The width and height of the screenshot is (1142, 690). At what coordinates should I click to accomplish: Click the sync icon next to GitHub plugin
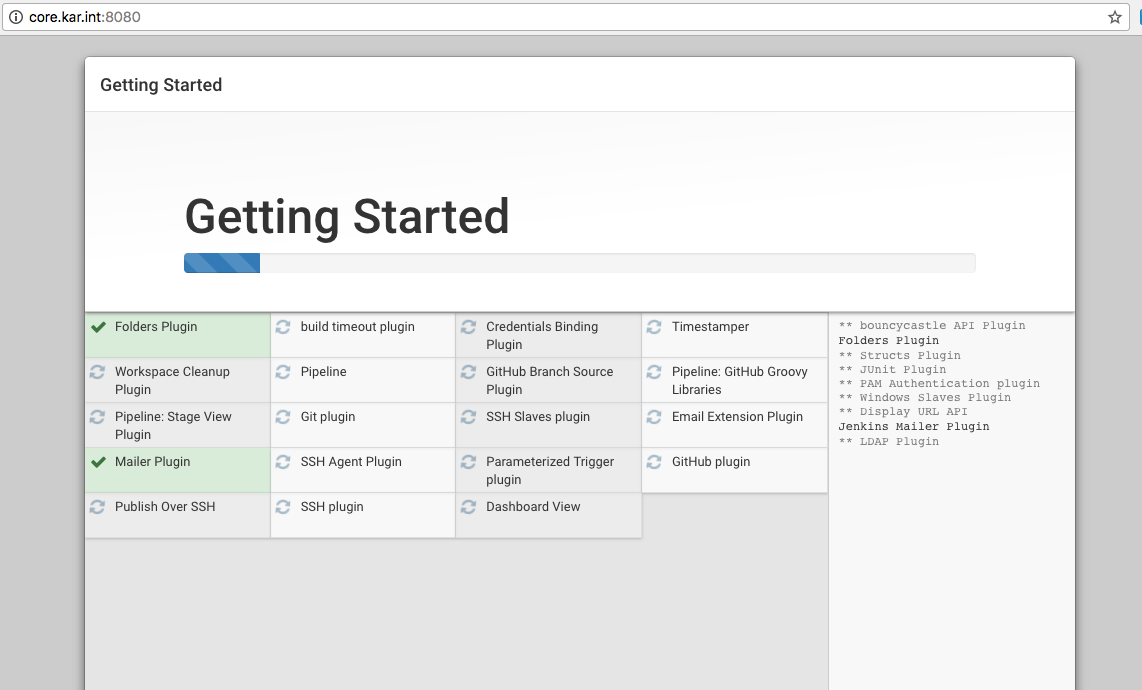click(654, 462)
